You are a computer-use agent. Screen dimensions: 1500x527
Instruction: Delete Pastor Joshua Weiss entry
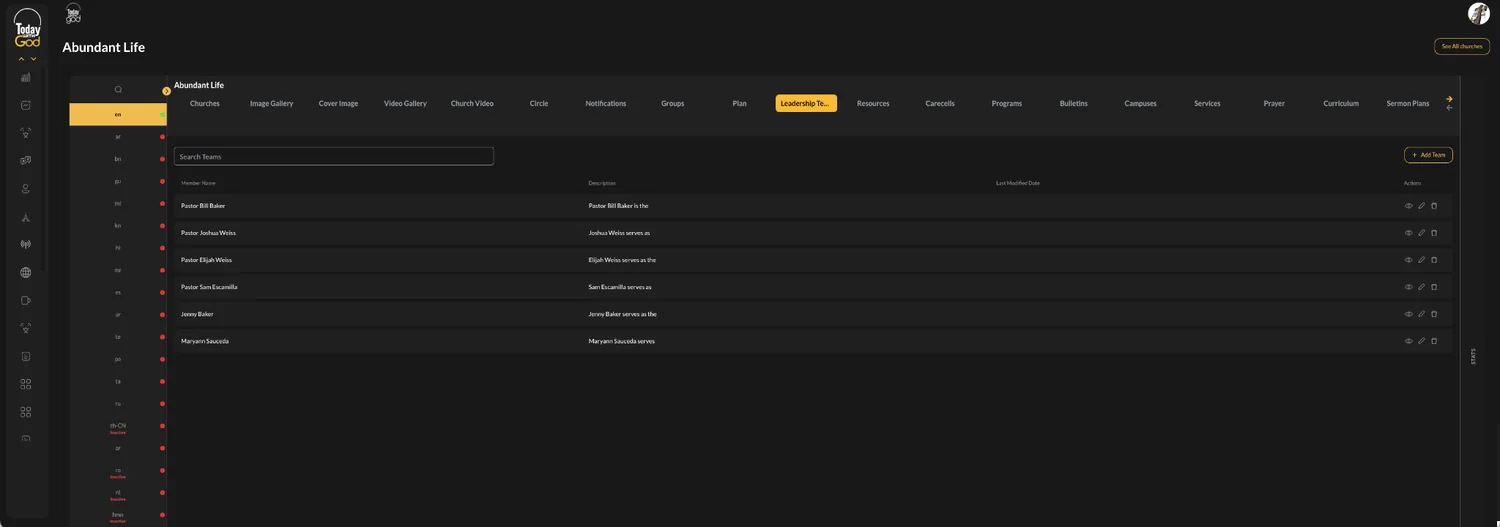(x=1434, y=233)
